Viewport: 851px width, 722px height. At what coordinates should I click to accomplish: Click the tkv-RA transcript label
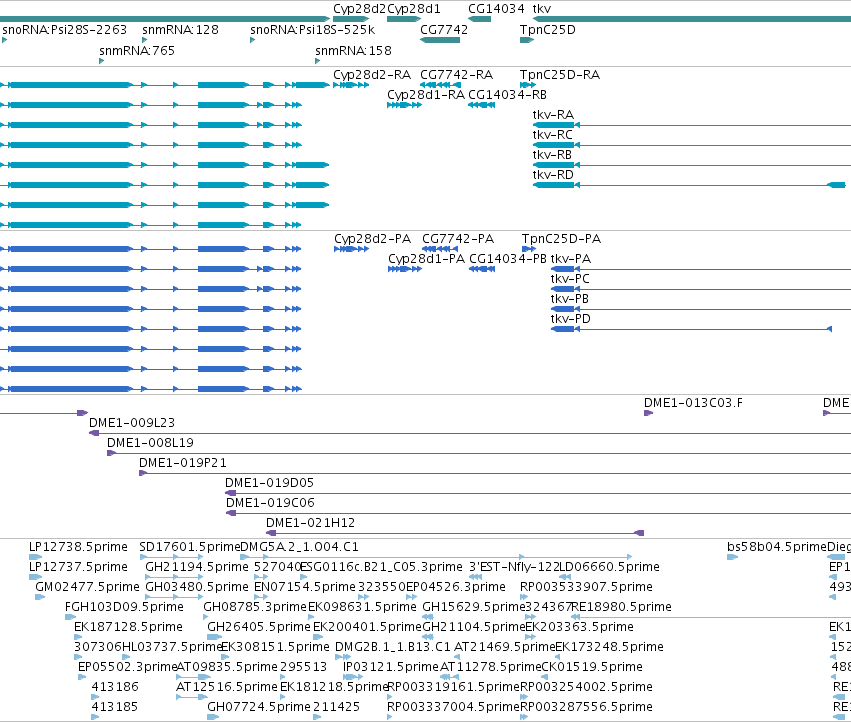coord(553,115)
